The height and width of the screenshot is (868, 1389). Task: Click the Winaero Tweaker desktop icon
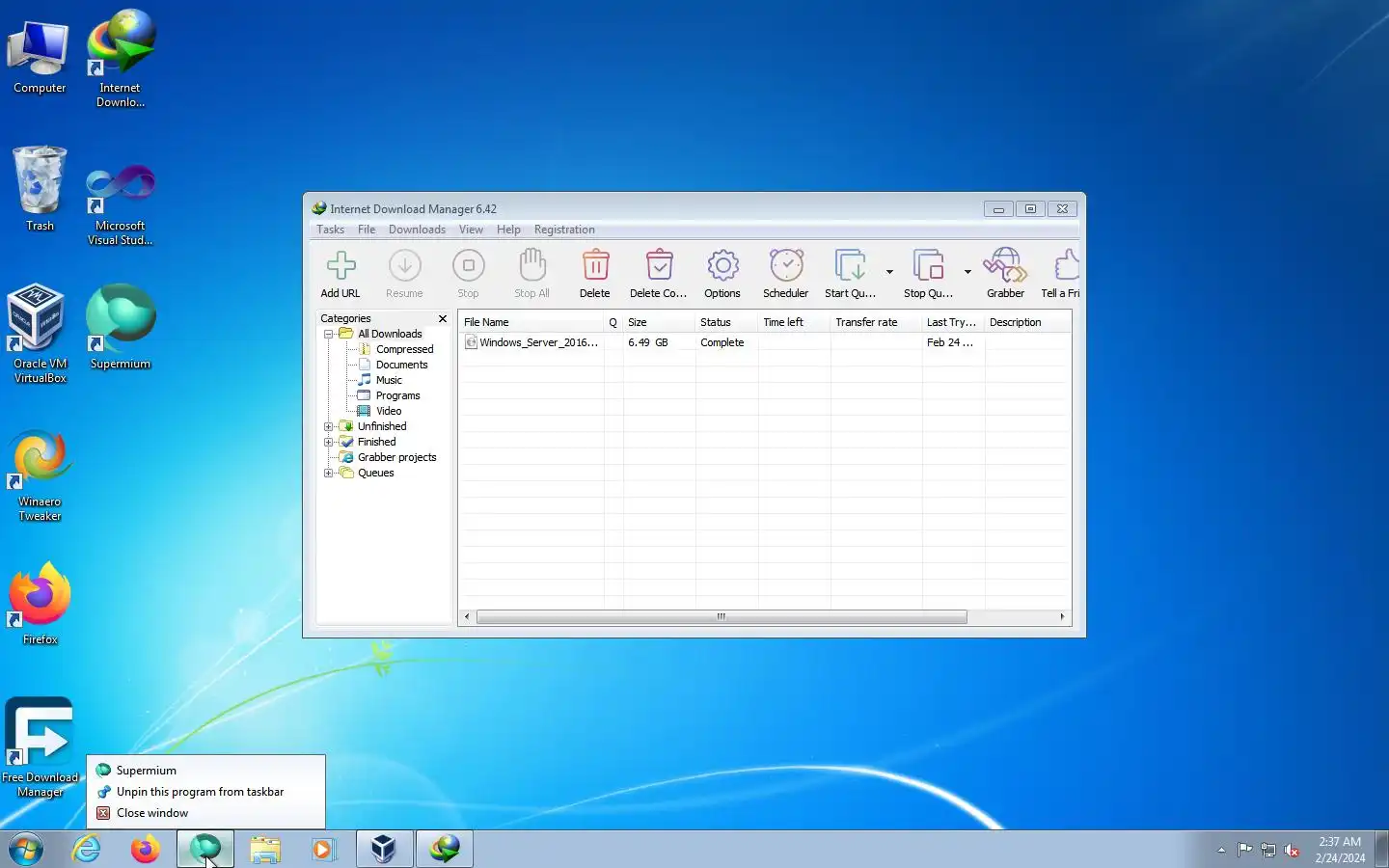(40, 476)
